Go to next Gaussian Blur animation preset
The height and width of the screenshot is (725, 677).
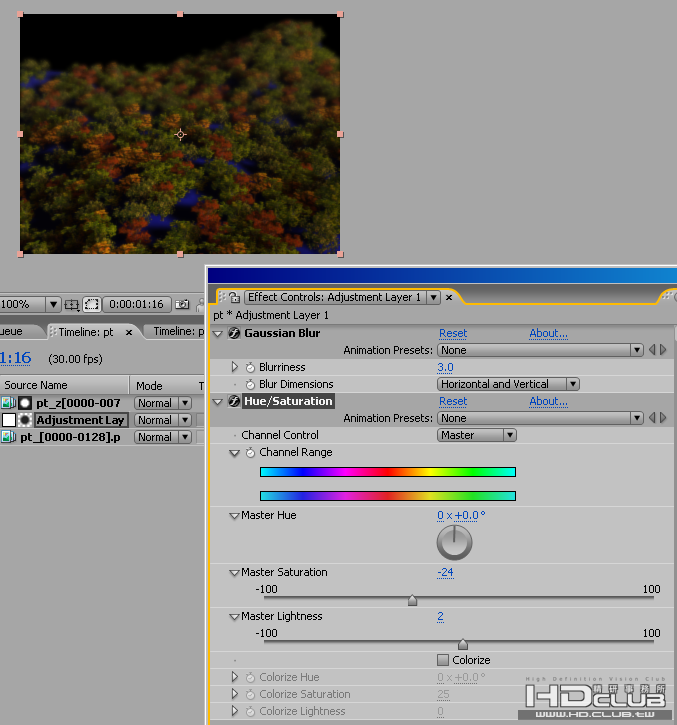662,351
